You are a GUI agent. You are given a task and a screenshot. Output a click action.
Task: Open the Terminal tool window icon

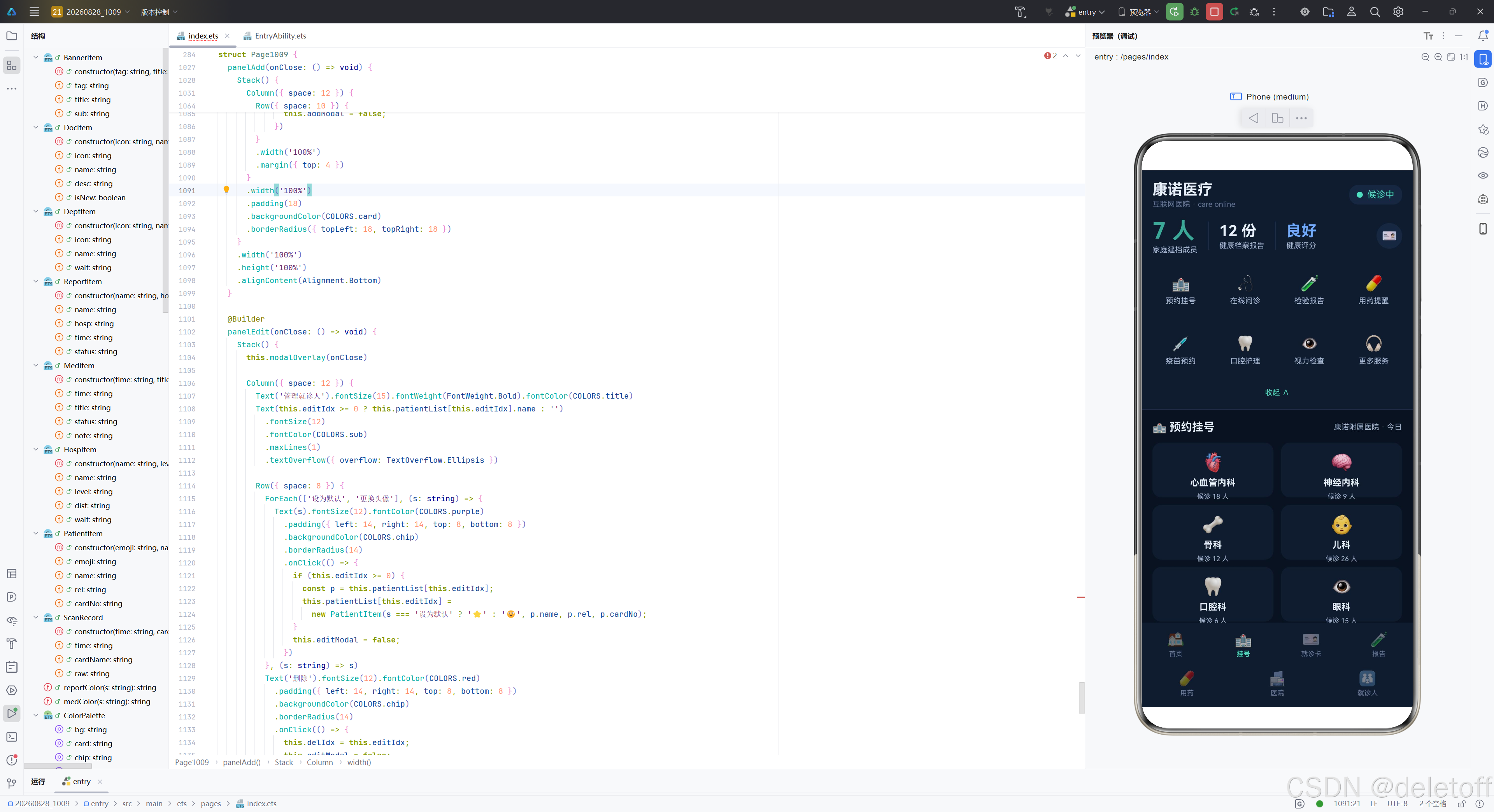[x=12, y=737]
